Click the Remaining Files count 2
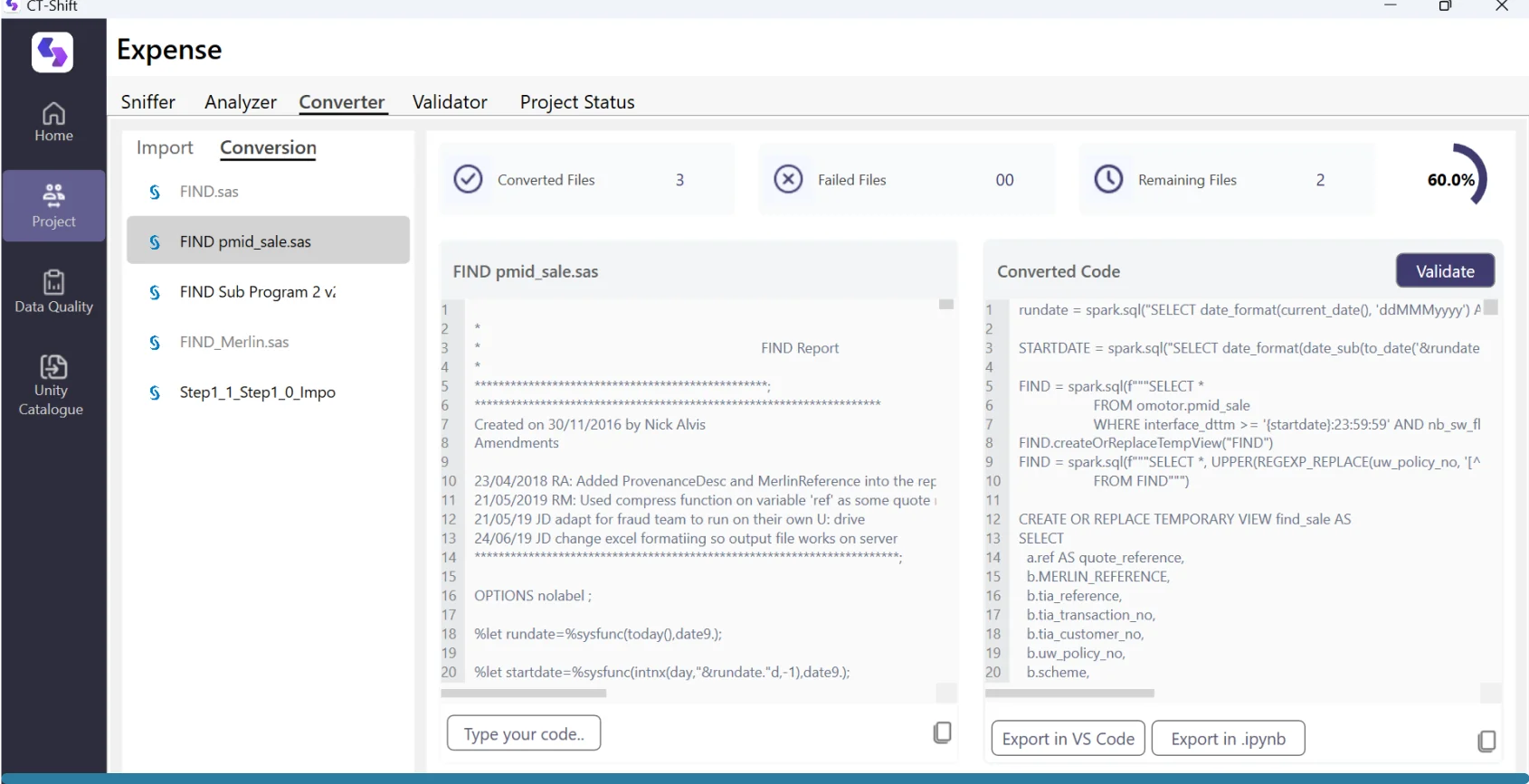 click(1320, 180)
